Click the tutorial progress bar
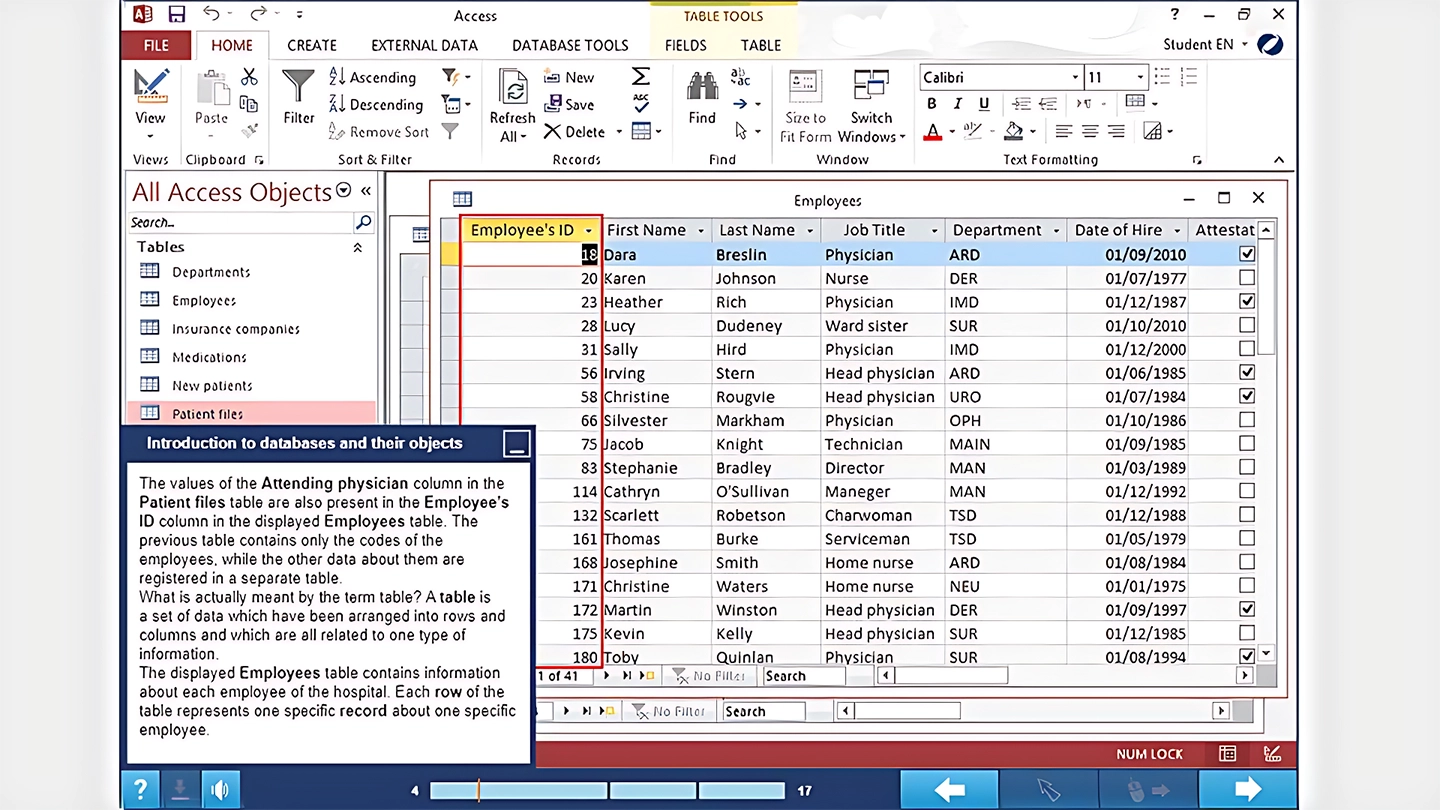This screenshot has height=810, width=1440. click(x=606, y=790)
